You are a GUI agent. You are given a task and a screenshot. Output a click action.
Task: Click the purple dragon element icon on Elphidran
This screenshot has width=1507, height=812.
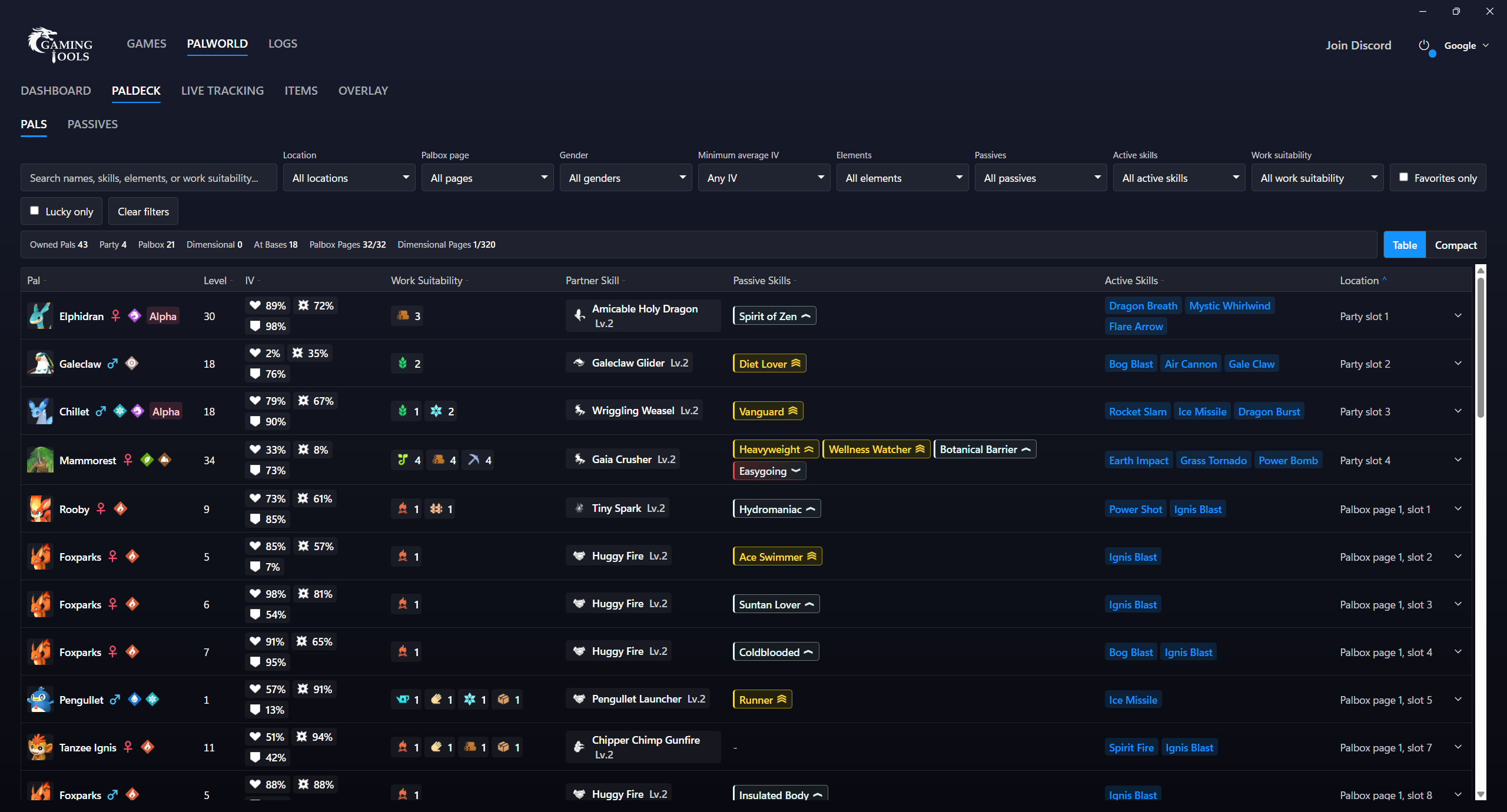coord(135,316)
